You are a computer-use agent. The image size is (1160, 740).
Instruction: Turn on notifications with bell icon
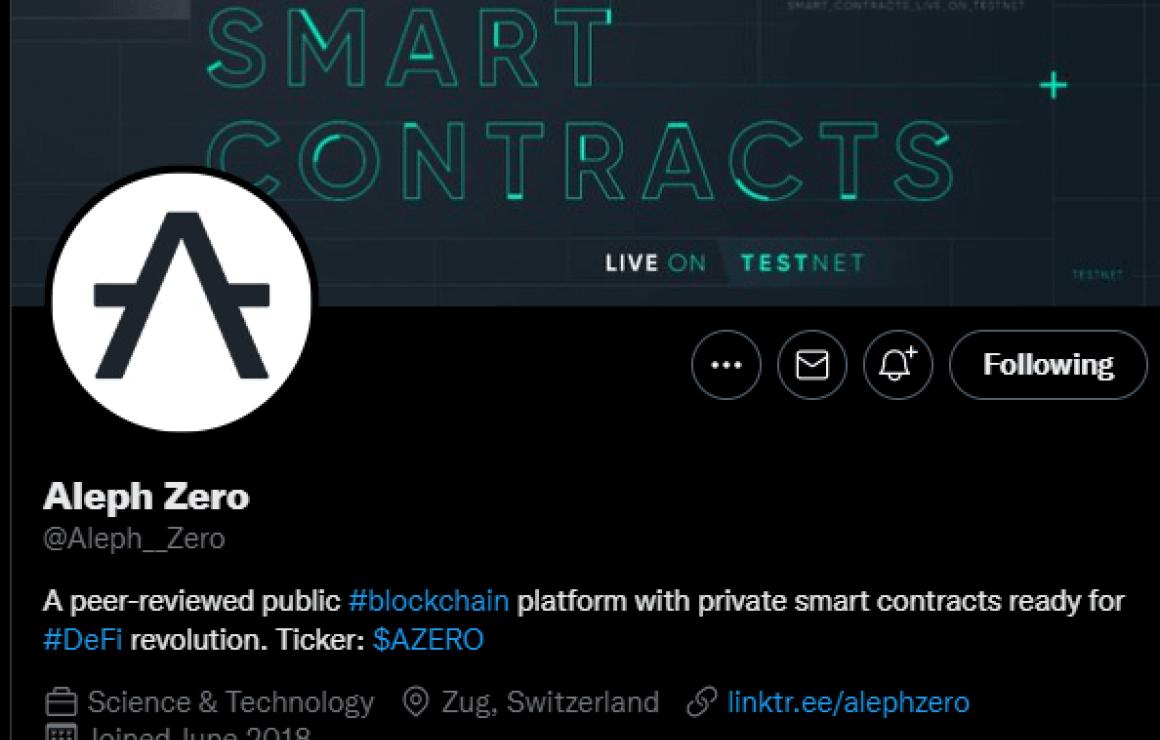897,365
